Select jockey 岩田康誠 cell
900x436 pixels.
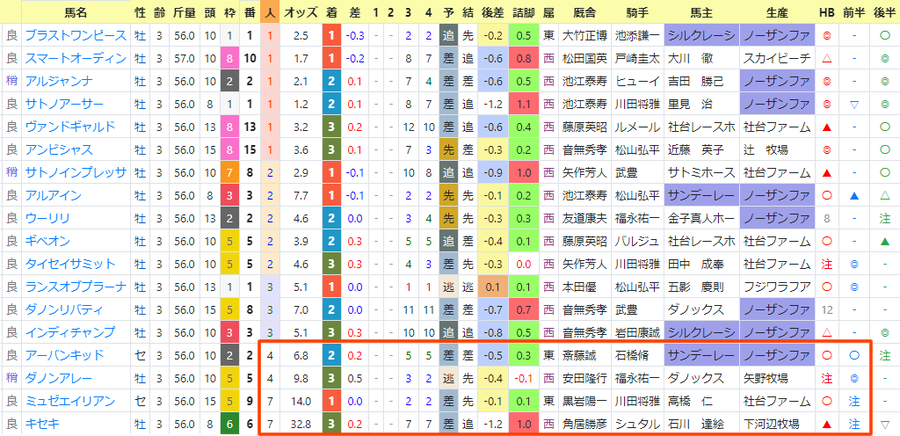point(637,333)
